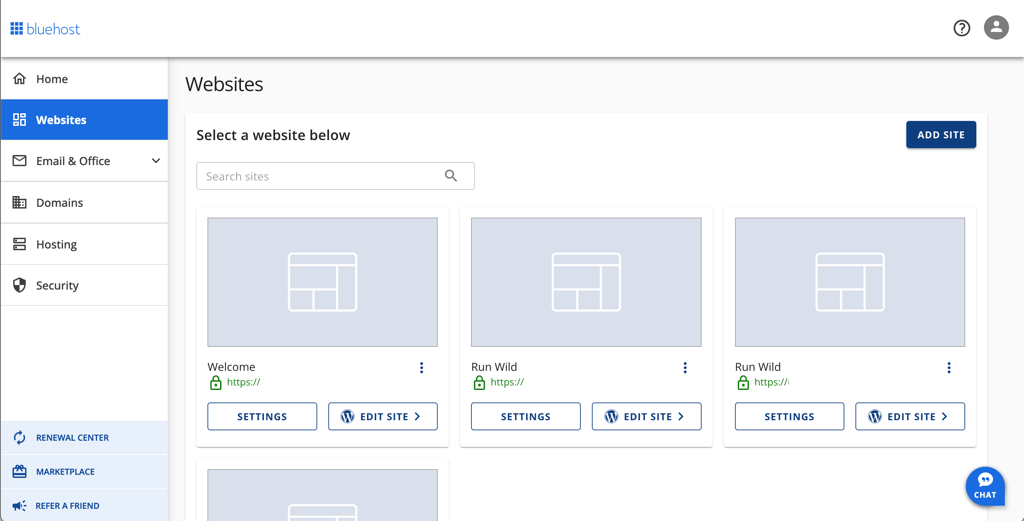Go to Home in sidebar
Screen dimensions: 1024x521
[84, 79]
